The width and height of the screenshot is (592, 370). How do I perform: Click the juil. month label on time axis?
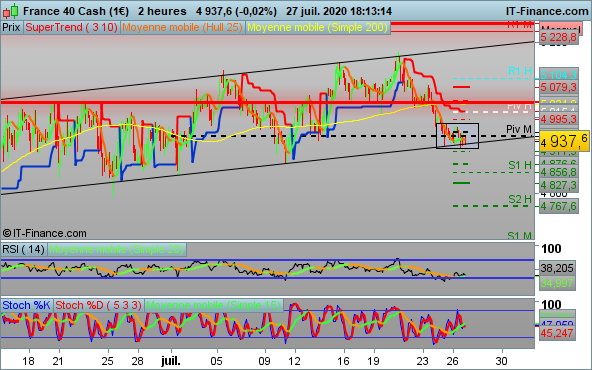pos(171,361)
